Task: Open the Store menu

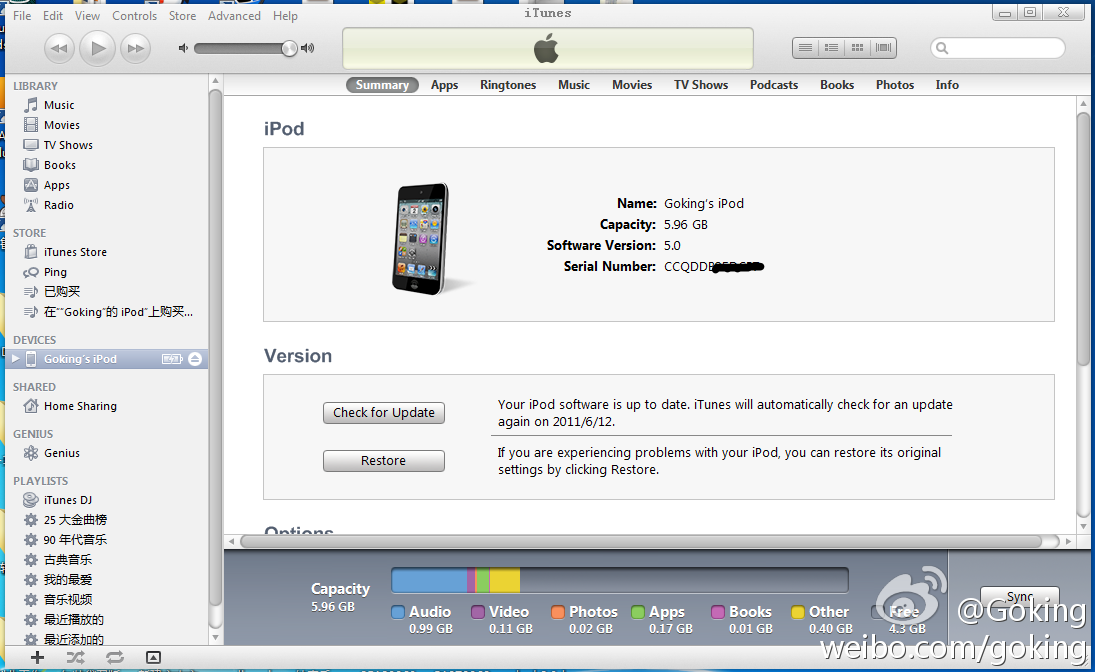Action: [182, 15]
